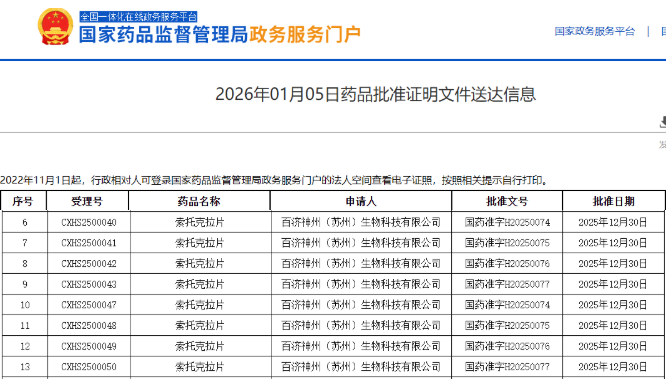Image resolution: width=670 pixels, height=382 pixels.
Task: Click the approval date in row 13
Action: point(613,367)
